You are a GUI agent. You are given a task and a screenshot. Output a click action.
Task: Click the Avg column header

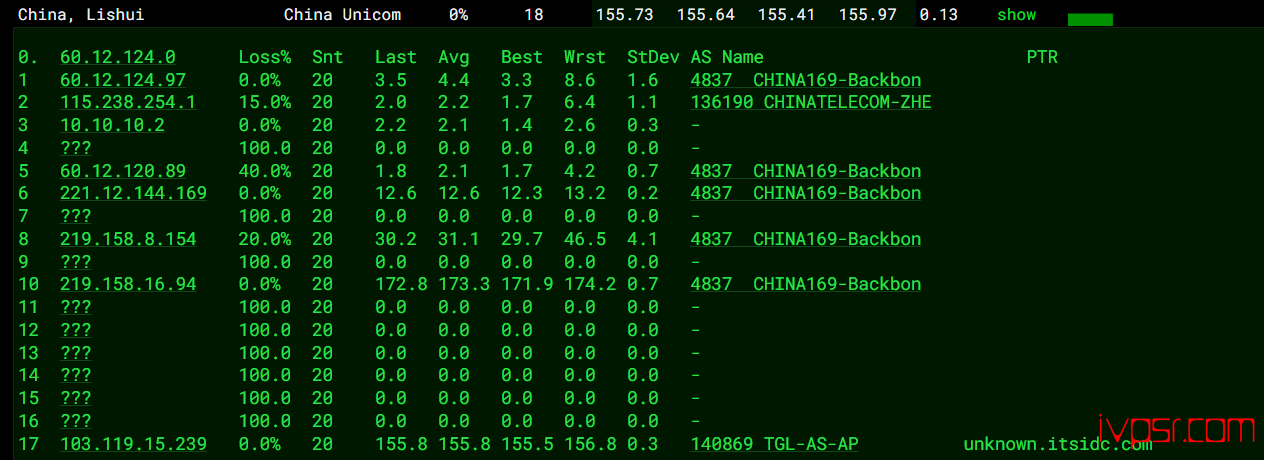(454, 58)
